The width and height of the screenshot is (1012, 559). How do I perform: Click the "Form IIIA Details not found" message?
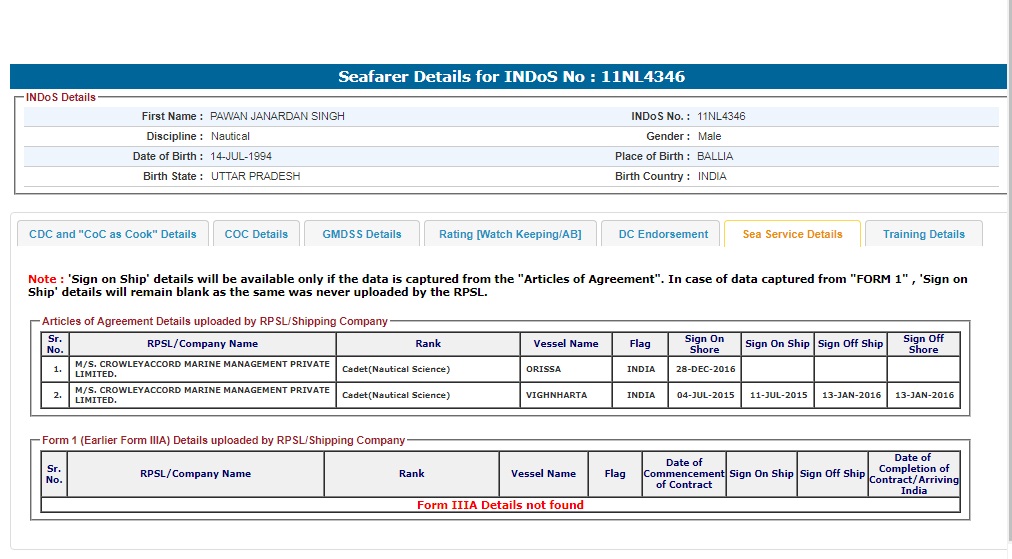click(x=500, y=505)
